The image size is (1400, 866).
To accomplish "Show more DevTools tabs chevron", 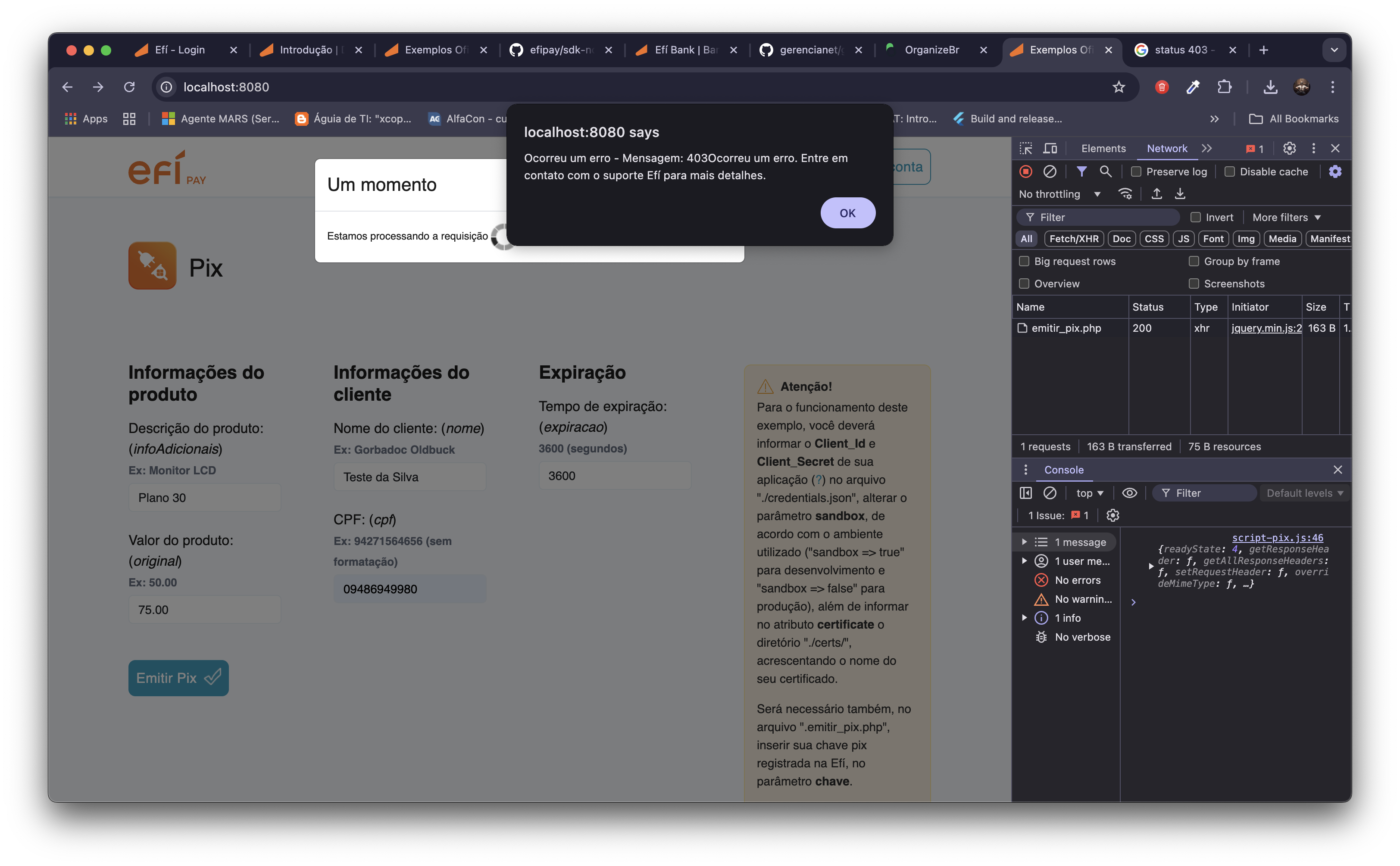I will pos(1207,148).
